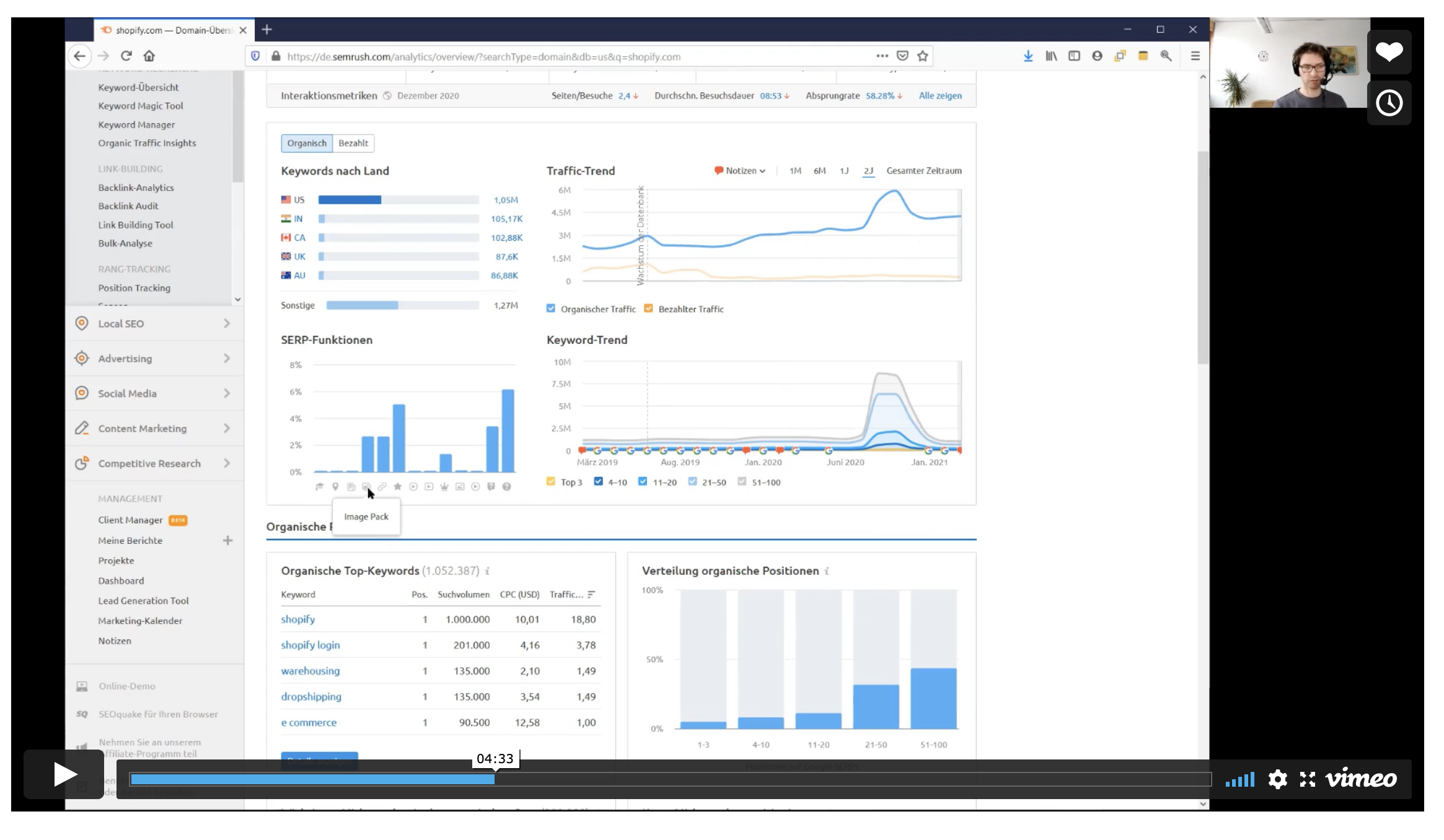The width and height of the screenshot is (1444, 840).
Task: Open Vimeo settings gear
Action: click(1277, 779)
